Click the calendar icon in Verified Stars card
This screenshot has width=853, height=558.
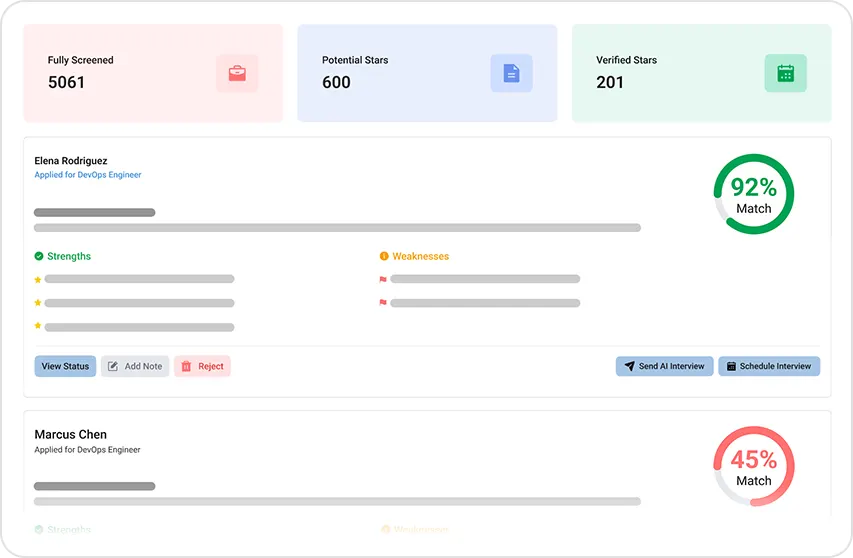785,73
